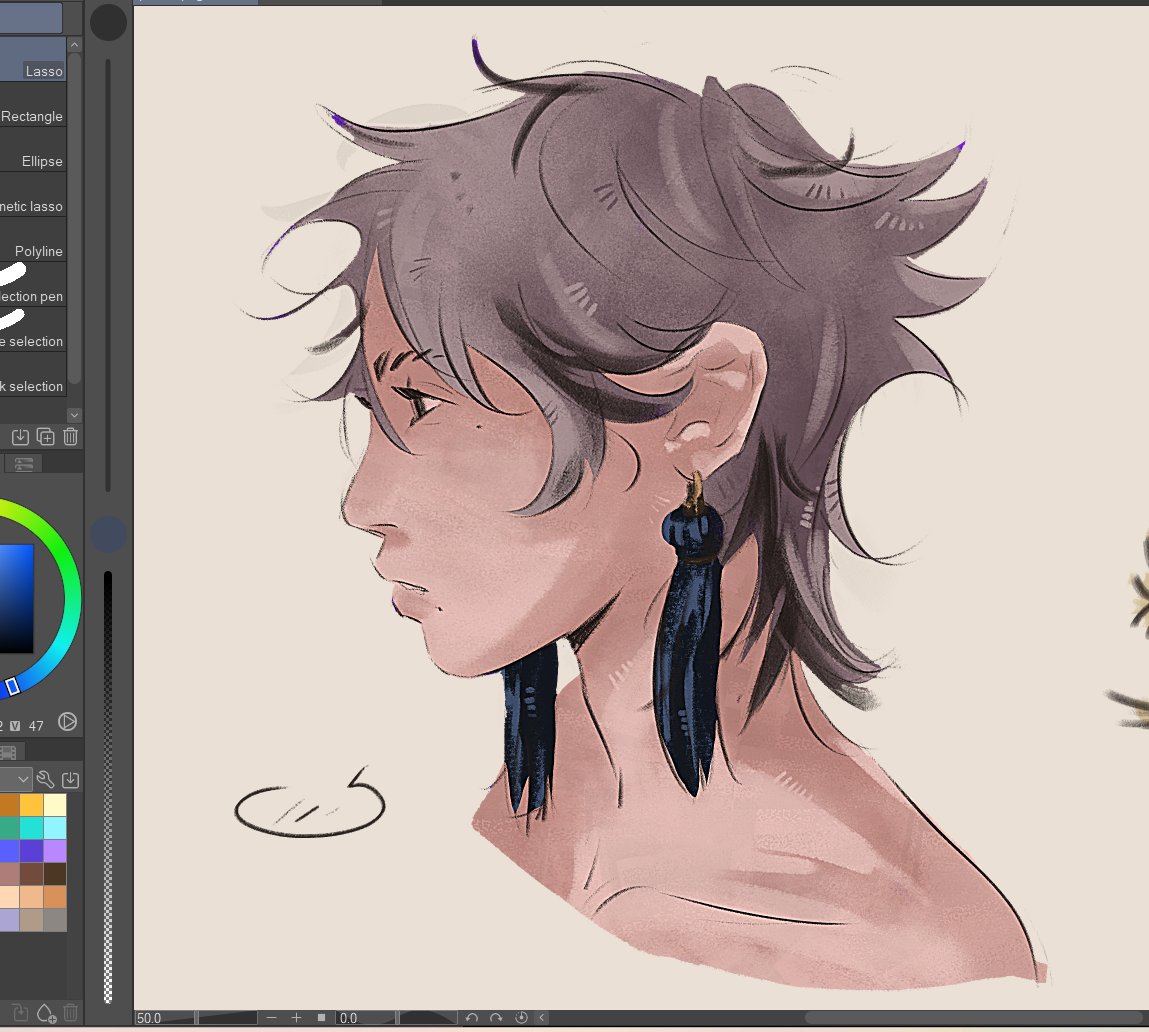The width and height of the screenshot is (1149, 1032).
Task: Select the reddish brown palette swatch
Action: click(32, 874)
